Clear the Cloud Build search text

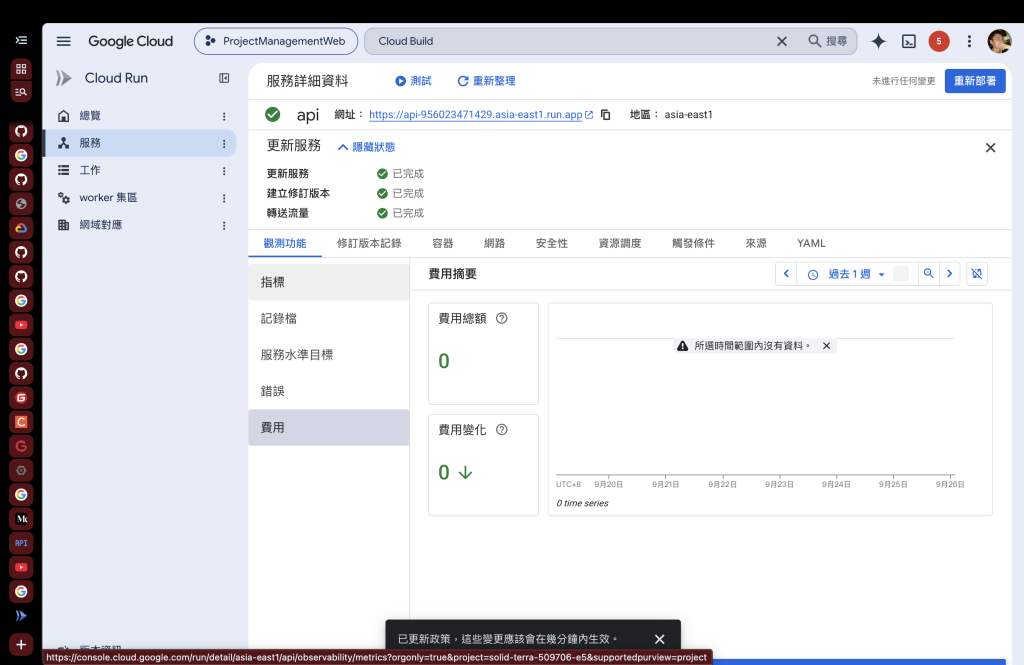[782, 41]
